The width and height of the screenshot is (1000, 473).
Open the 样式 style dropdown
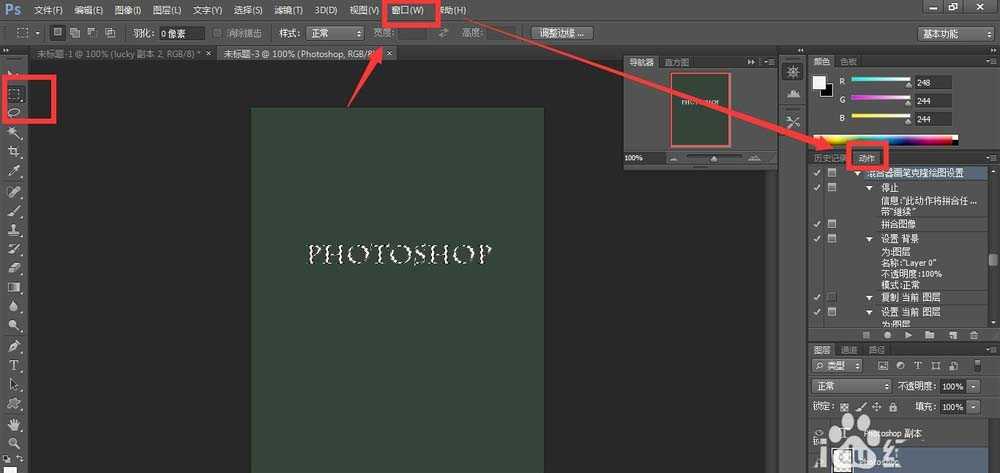335,33
